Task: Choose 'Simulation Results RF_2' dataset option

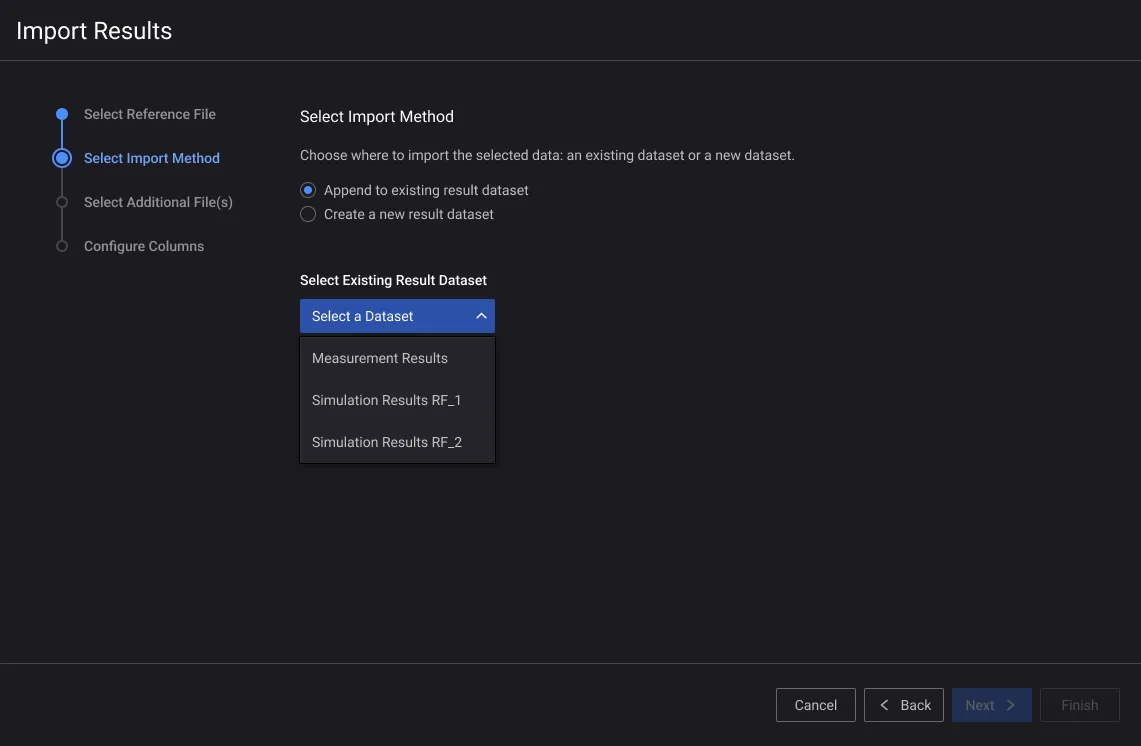Action: pos(397,442)
